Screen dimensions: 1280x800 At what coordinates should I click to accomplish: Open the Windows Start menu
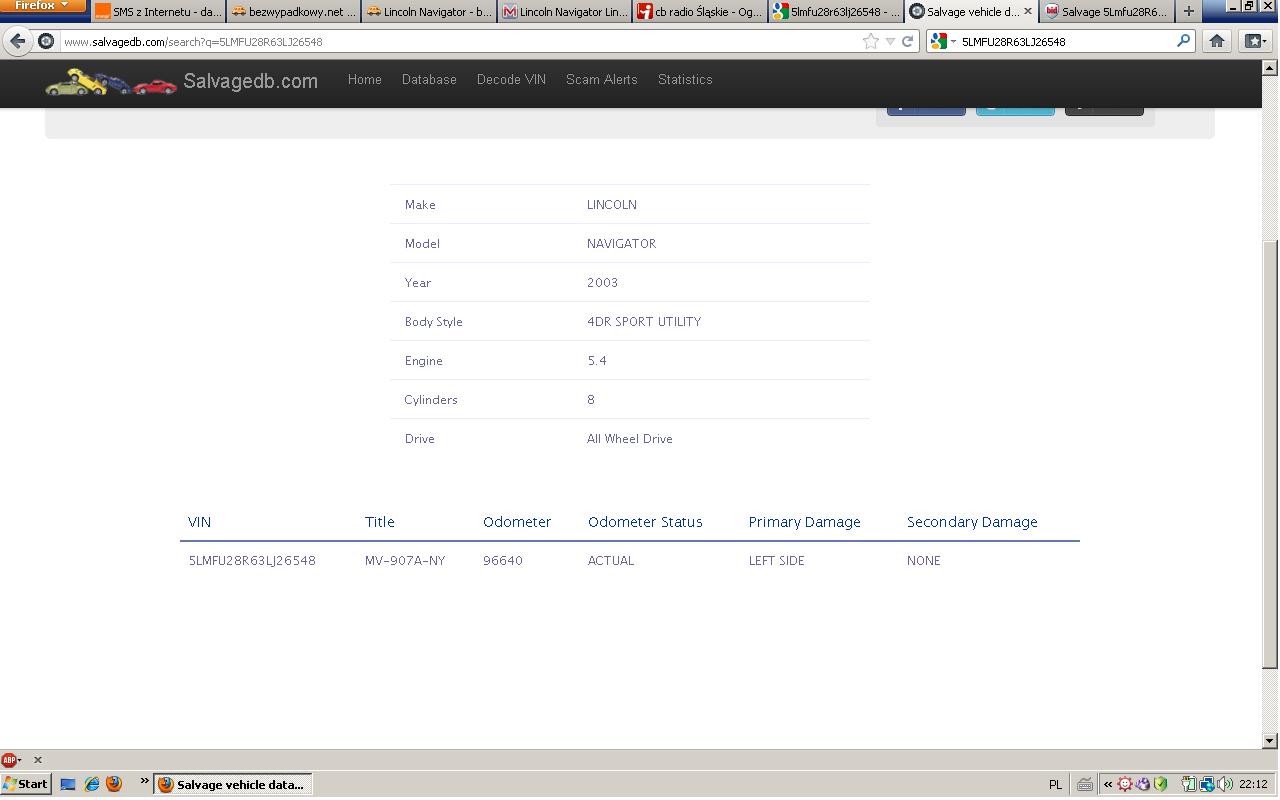coord(25,785)
